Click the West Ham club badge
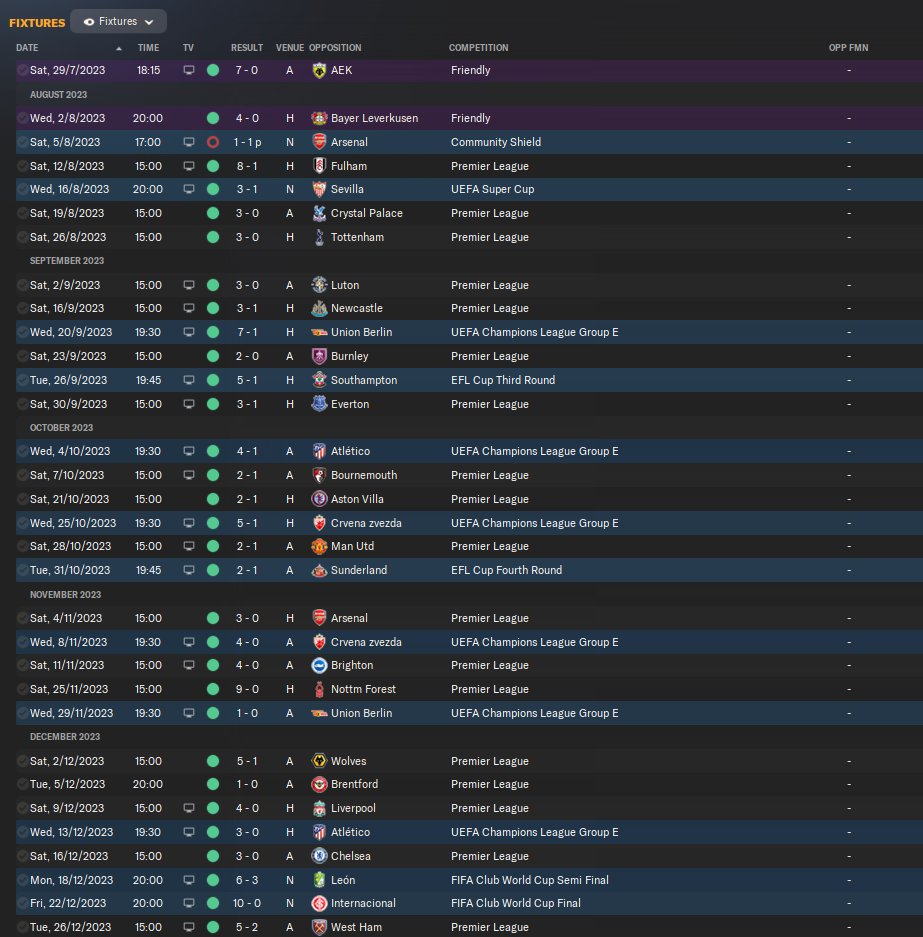Screen dimensions: 923x937 tap(320, 927)
